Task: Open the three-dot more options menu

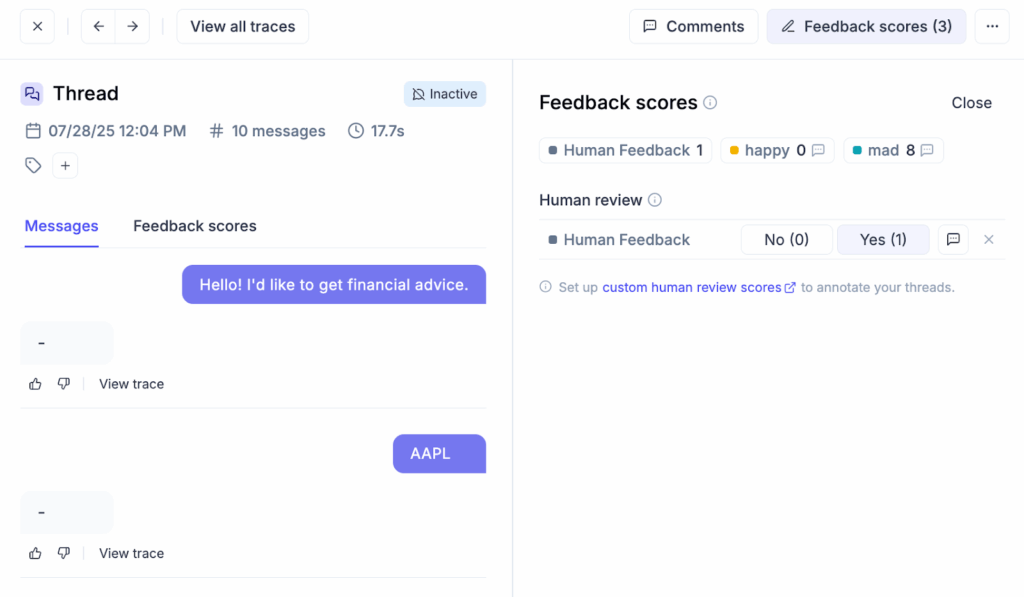Action: (992, 27)
